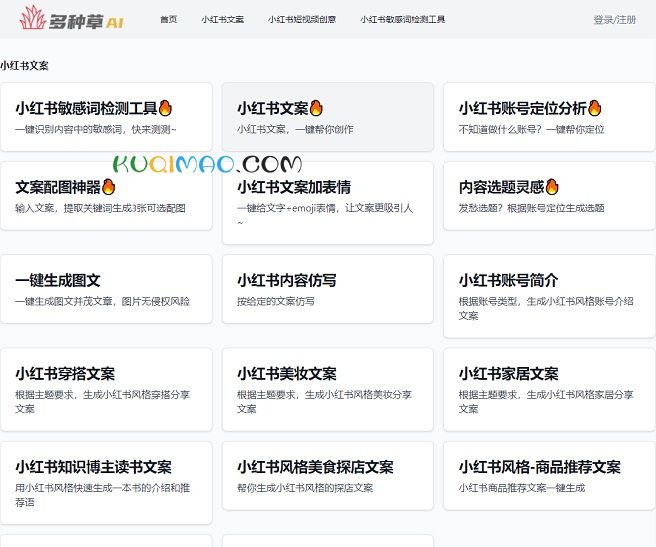Open the 小红书账号简介 card

(549, 296)
